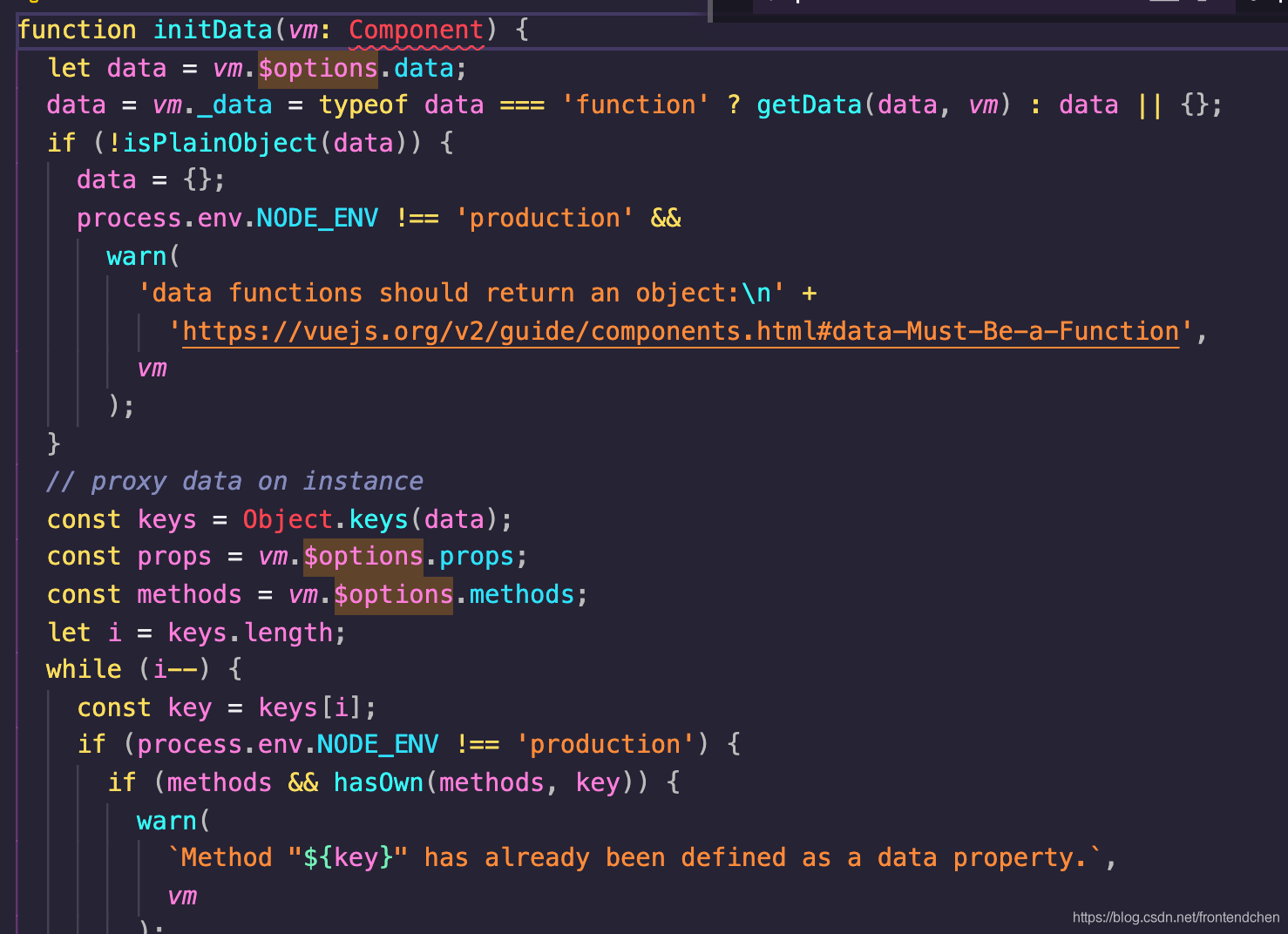1288x934 pixels.
Task: Click the || operator before {}
Action: pyautogui.click(x=1149, y=105)
